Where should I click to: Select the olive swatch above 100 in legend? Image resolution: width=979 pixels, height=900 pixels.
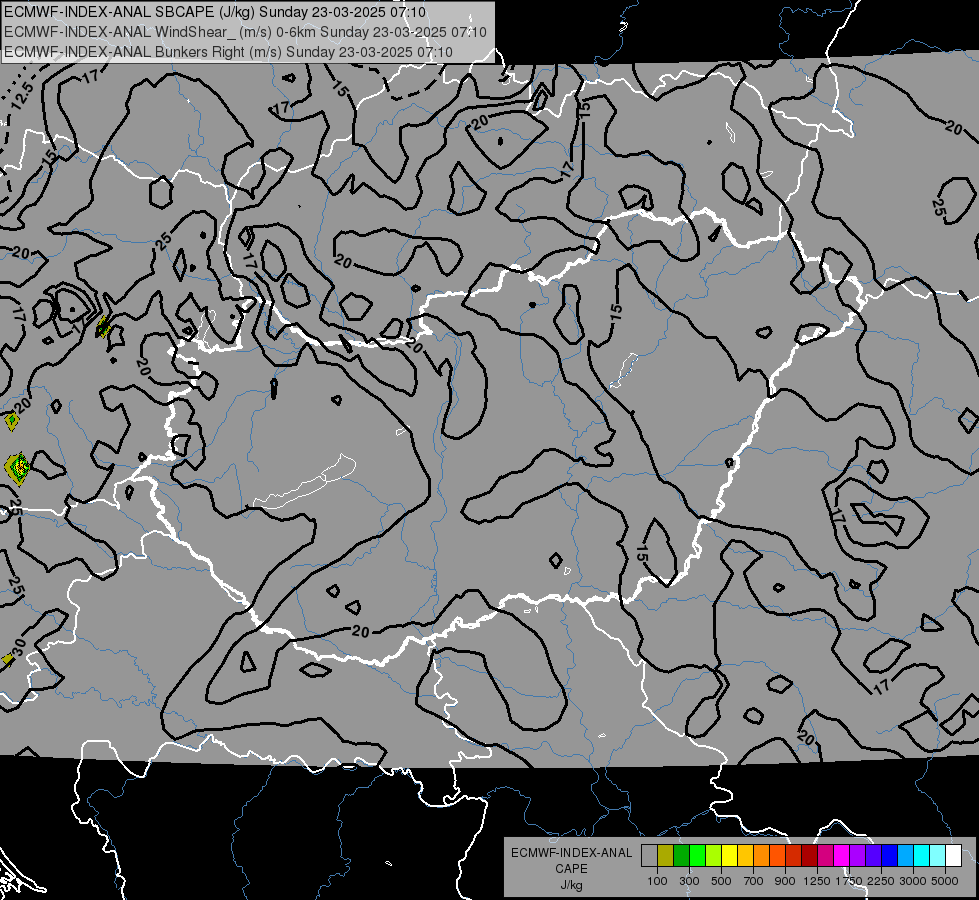pyautogui.click(x=666, y=856)
